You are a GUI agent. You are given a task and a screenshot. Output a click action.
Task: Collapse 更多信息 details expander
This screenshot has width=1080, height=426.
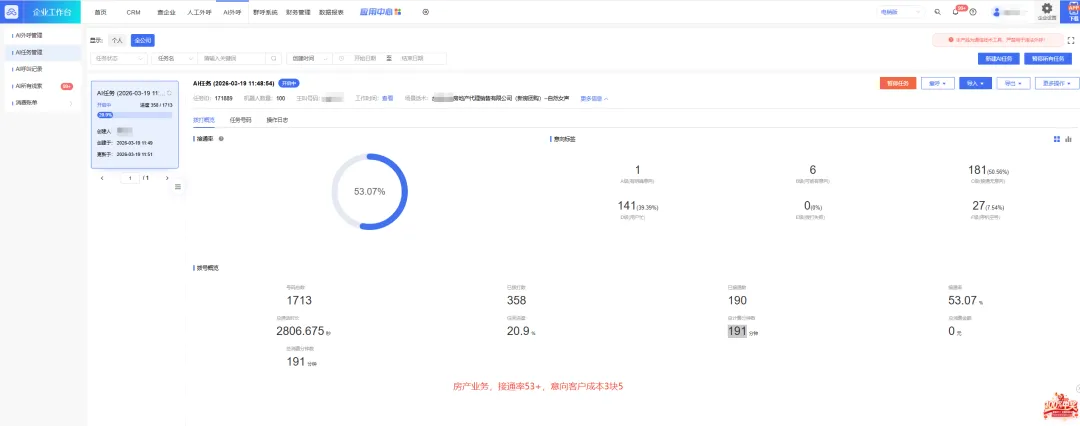pyautogui.click(x=594, y=99)
